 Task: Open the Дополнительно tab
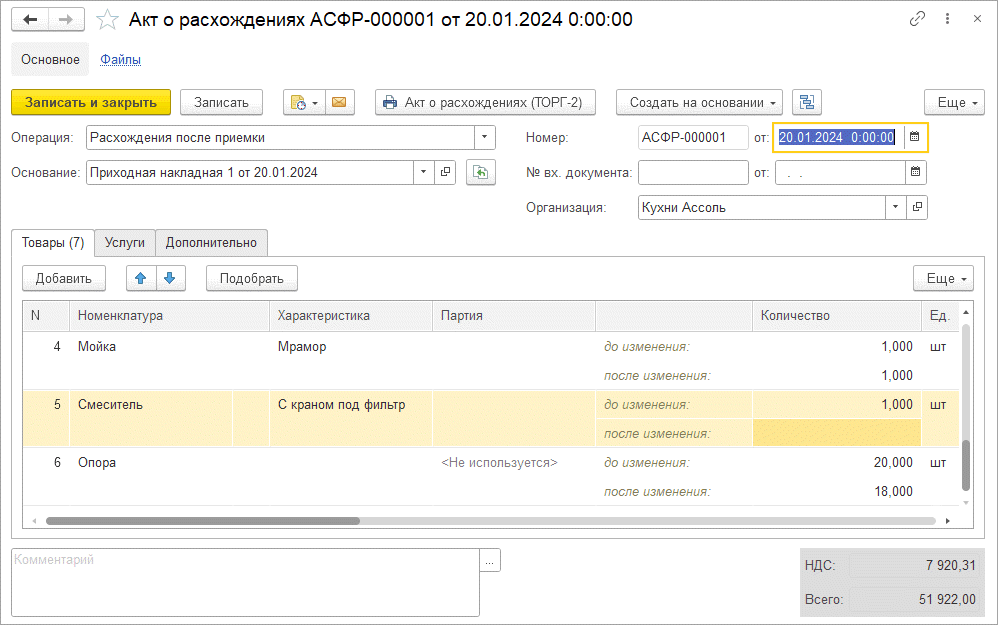pyautogui.click(x=211, y=242)
